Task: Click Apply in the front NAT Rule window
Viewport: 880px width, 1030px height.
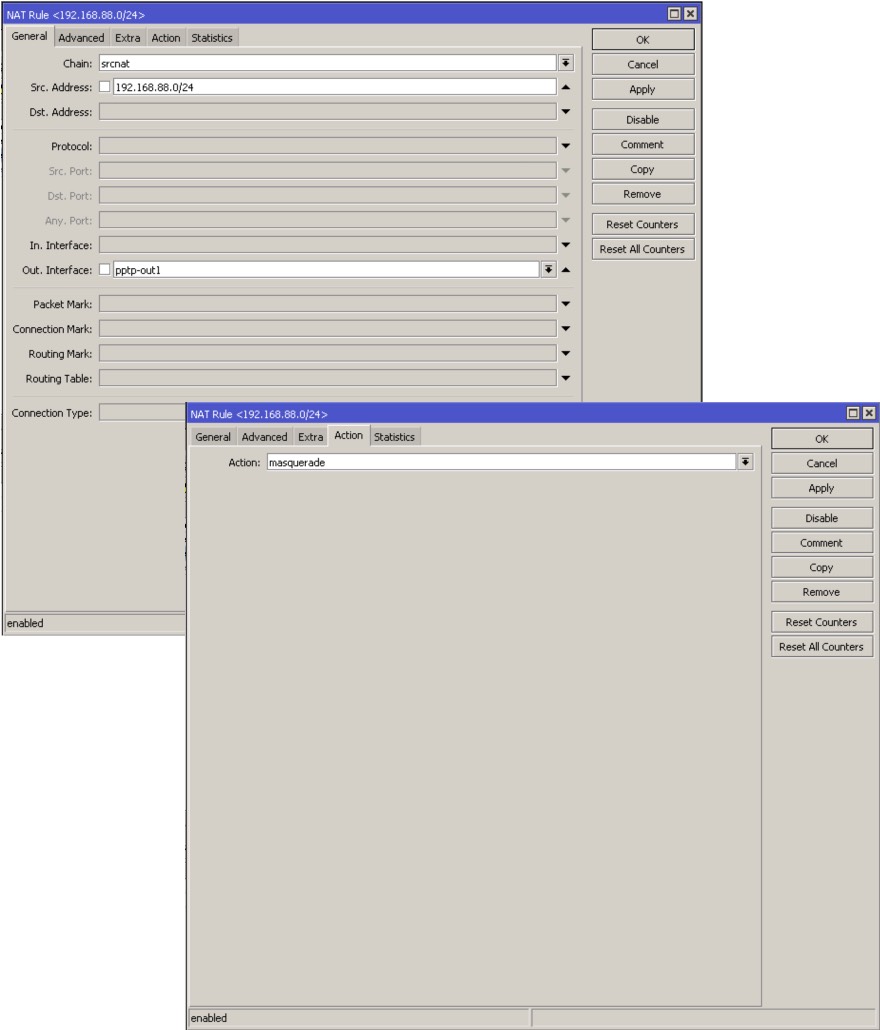Action: 821,489
